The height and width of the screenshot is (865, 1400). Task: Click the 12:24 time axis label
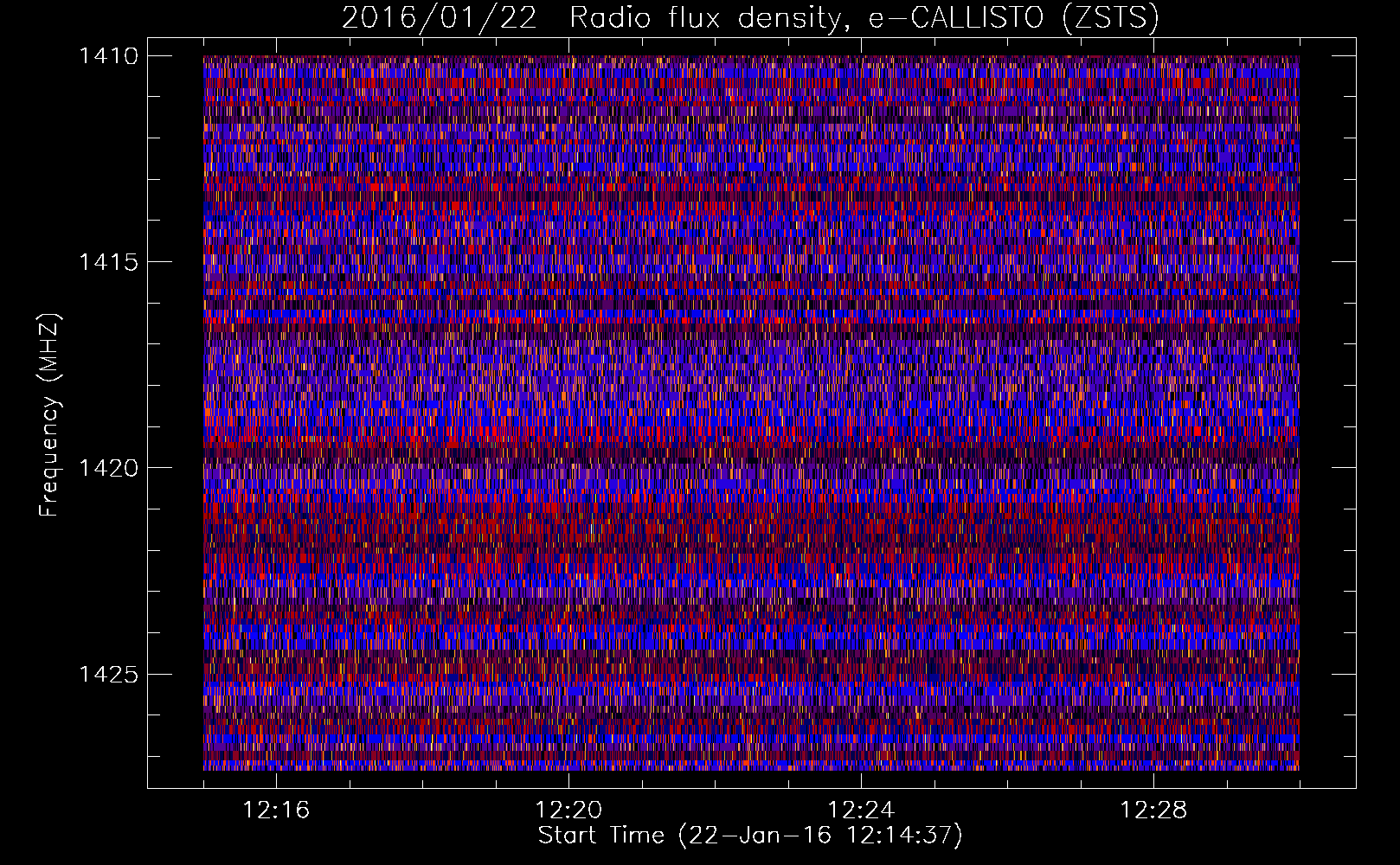click(861, 811)
